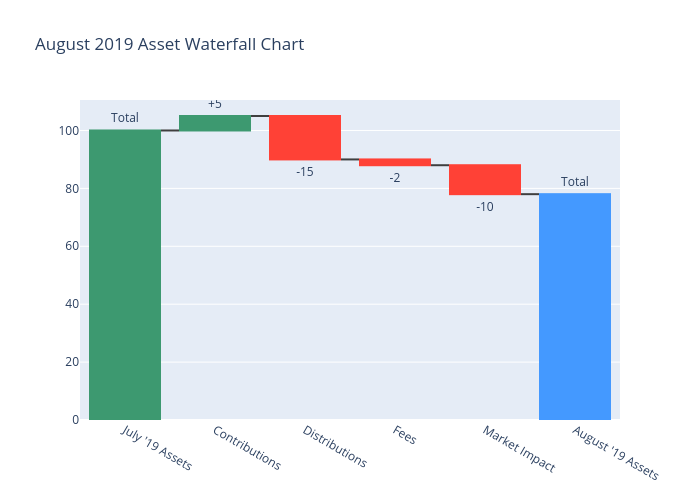
Task: Select the red Distributions bar
Action: (x=305, y=138)
